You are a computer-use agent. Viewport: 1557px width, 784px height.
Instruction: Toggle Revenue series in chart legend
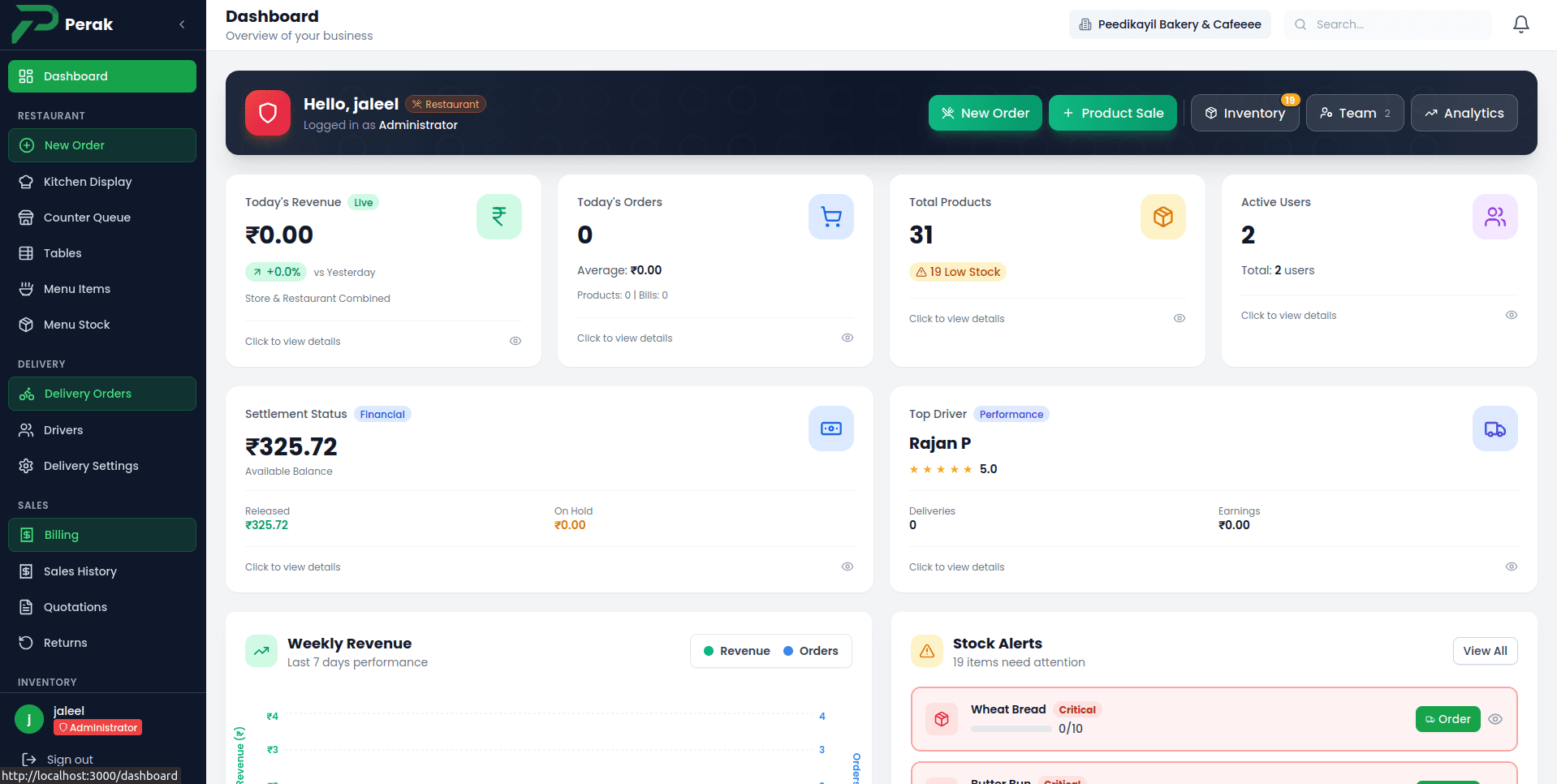click(736, 651)
